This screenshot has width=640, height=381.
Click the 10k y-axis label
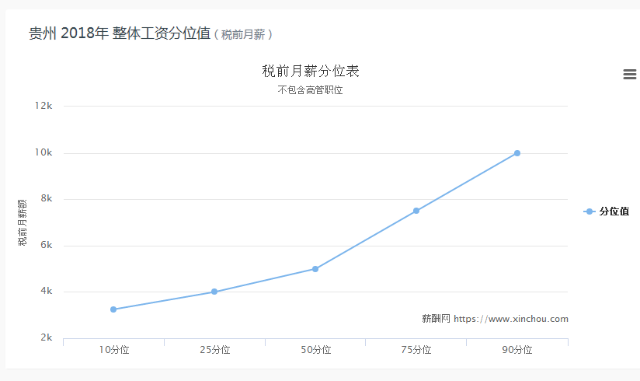43,153
